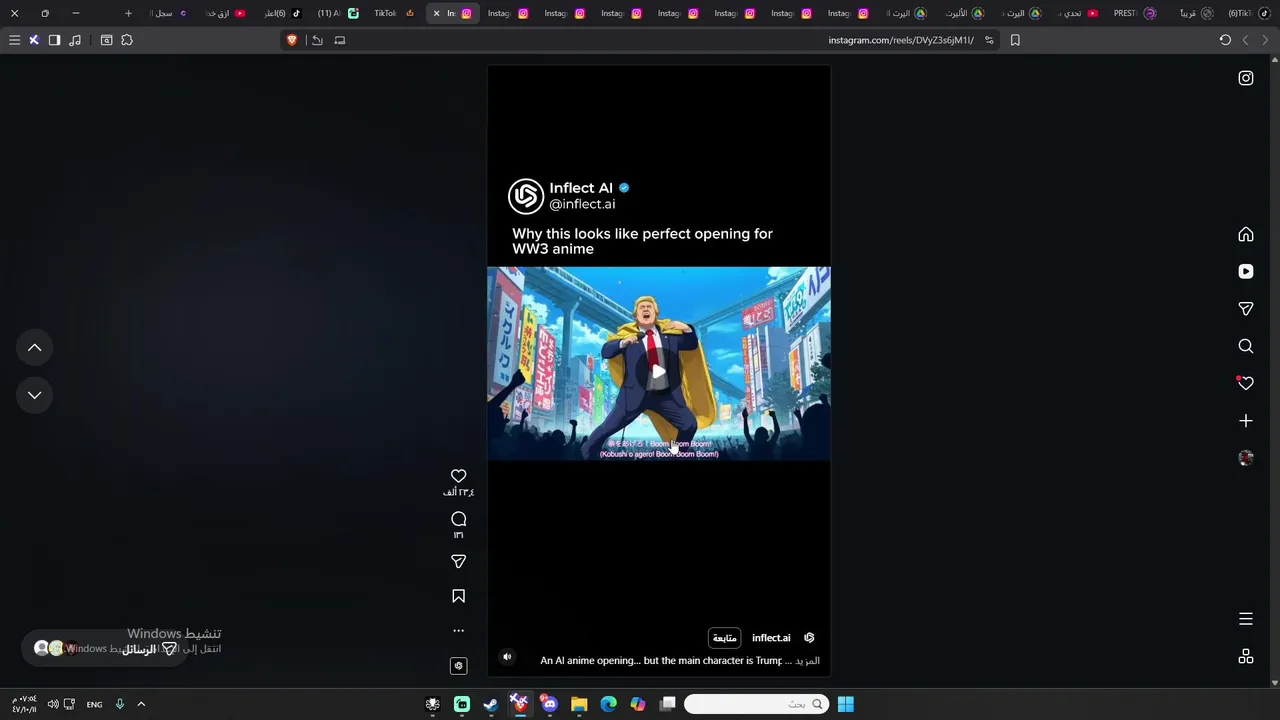Switch to the قريباً tab
This screenshot has width=1280, height=720.
pyautogui.click(x=1195, y=13)
